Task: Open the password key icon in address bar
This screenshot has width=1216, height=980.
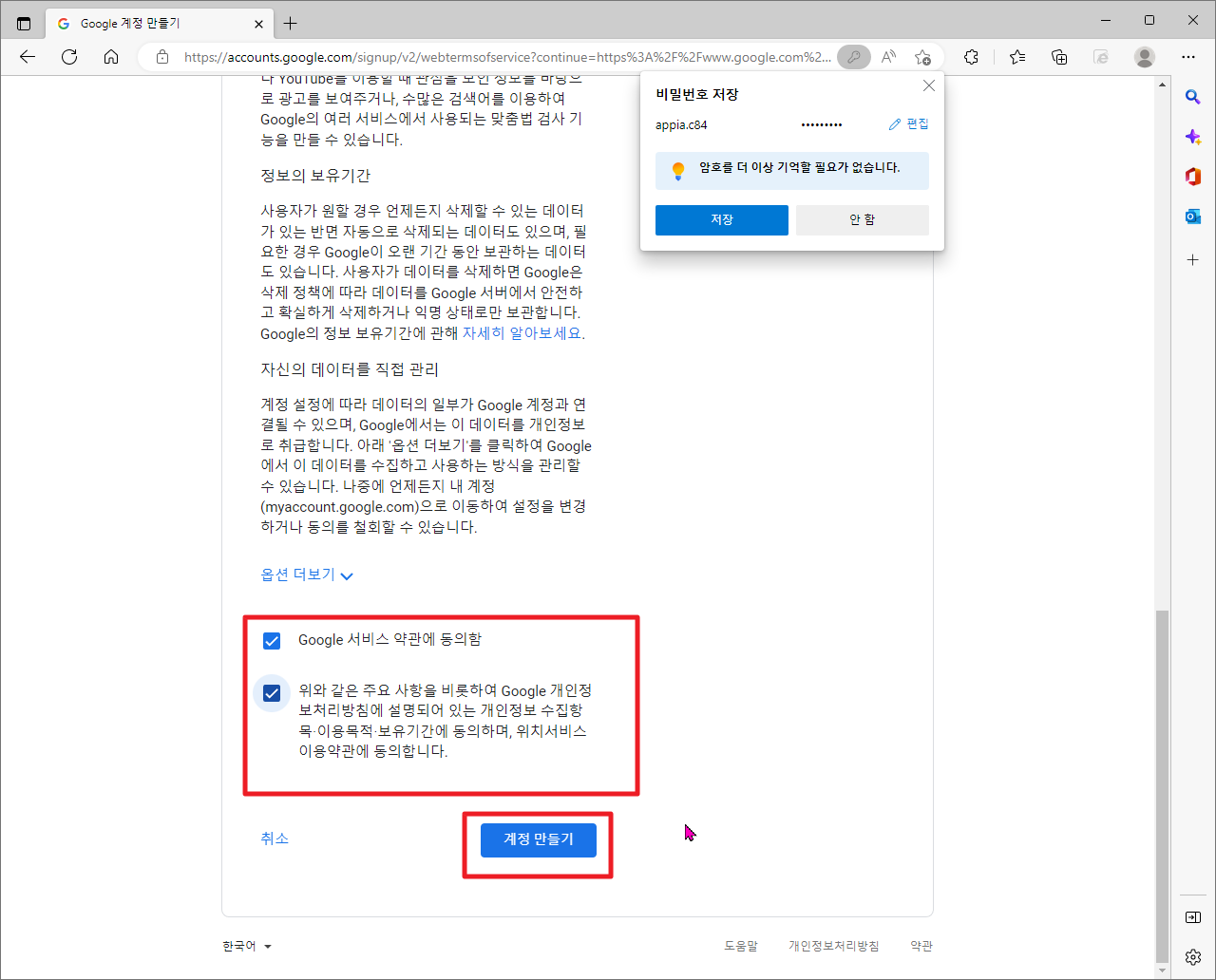Action: (x=854, y=57)
